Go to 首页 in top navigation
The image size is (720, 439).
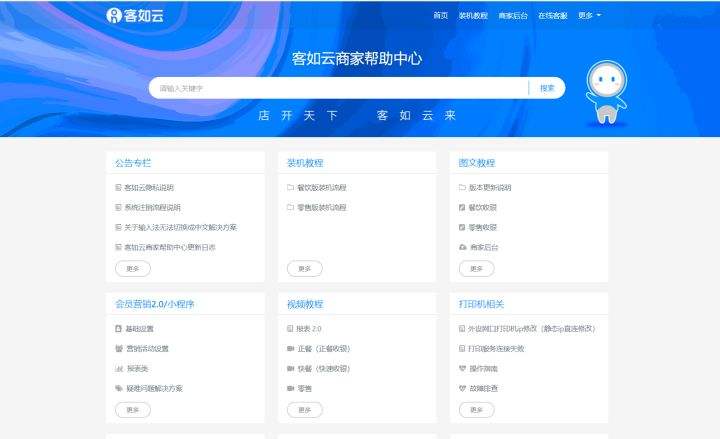[440, 16]
